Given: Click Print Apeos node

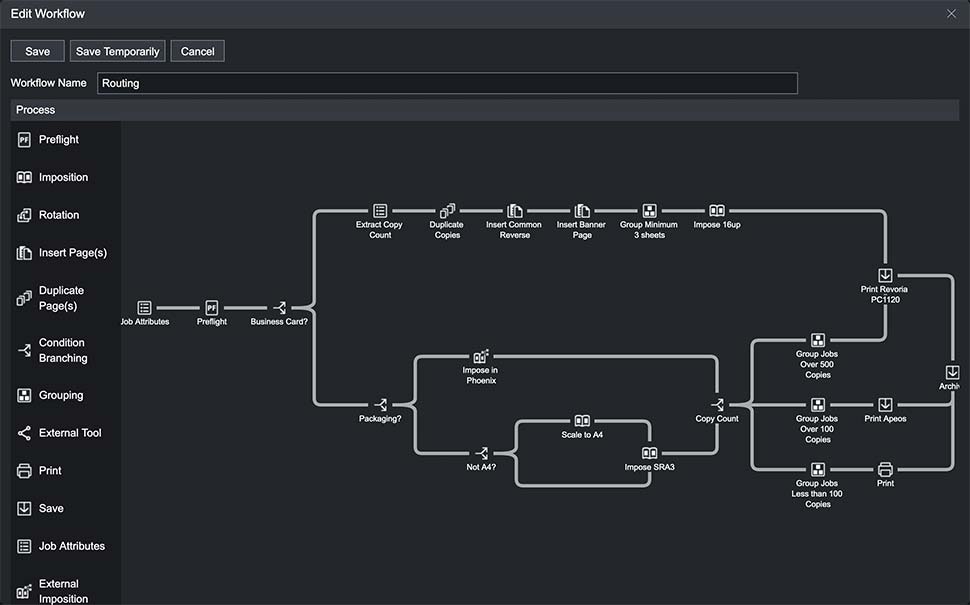Looking at the screenshot, I should 885,405.
